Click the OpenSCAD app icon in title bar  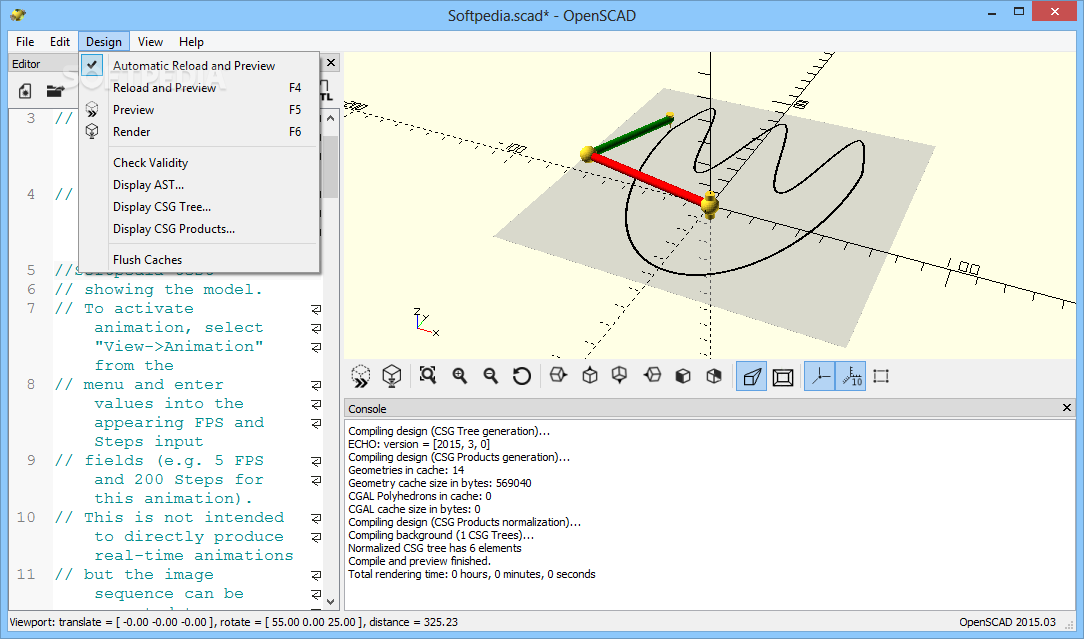click(19, 14)
